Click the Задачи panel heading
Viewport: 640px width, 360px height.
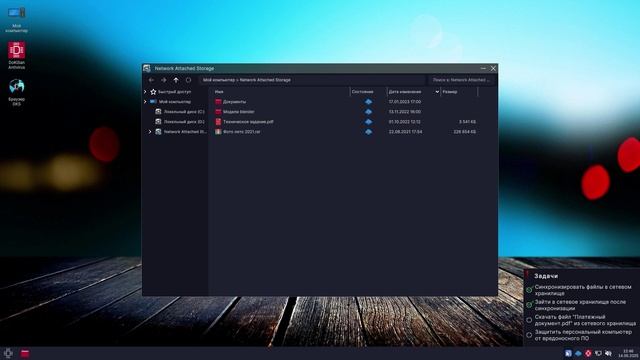(x=546, y=276)
